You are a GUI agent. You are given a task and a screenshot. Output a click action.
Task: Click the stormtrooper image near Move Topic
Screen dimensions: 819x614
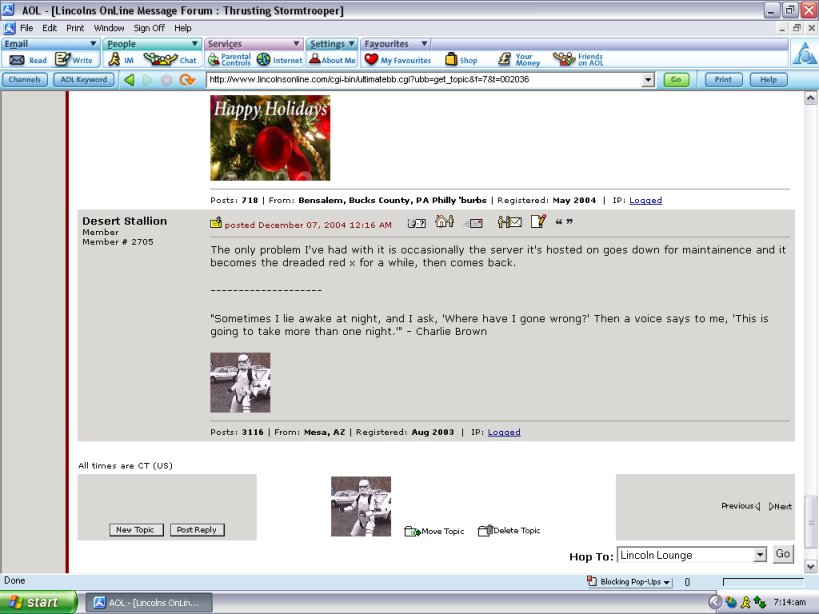[x=361, y=506]
